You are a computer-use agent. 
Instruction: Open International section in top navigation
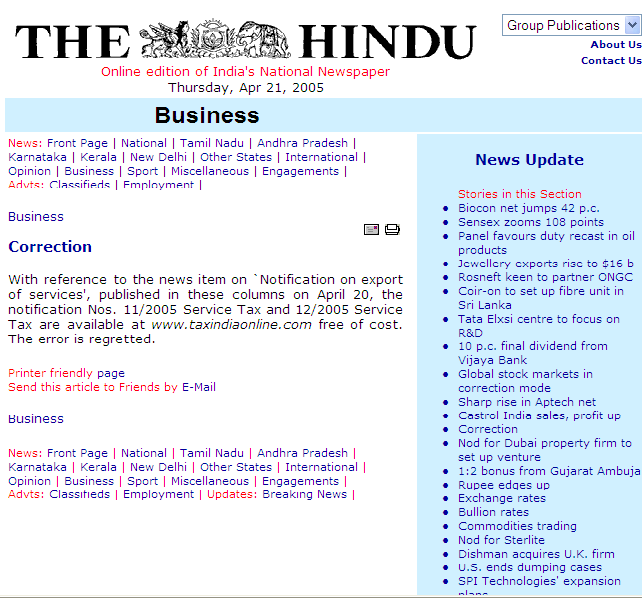321,157
